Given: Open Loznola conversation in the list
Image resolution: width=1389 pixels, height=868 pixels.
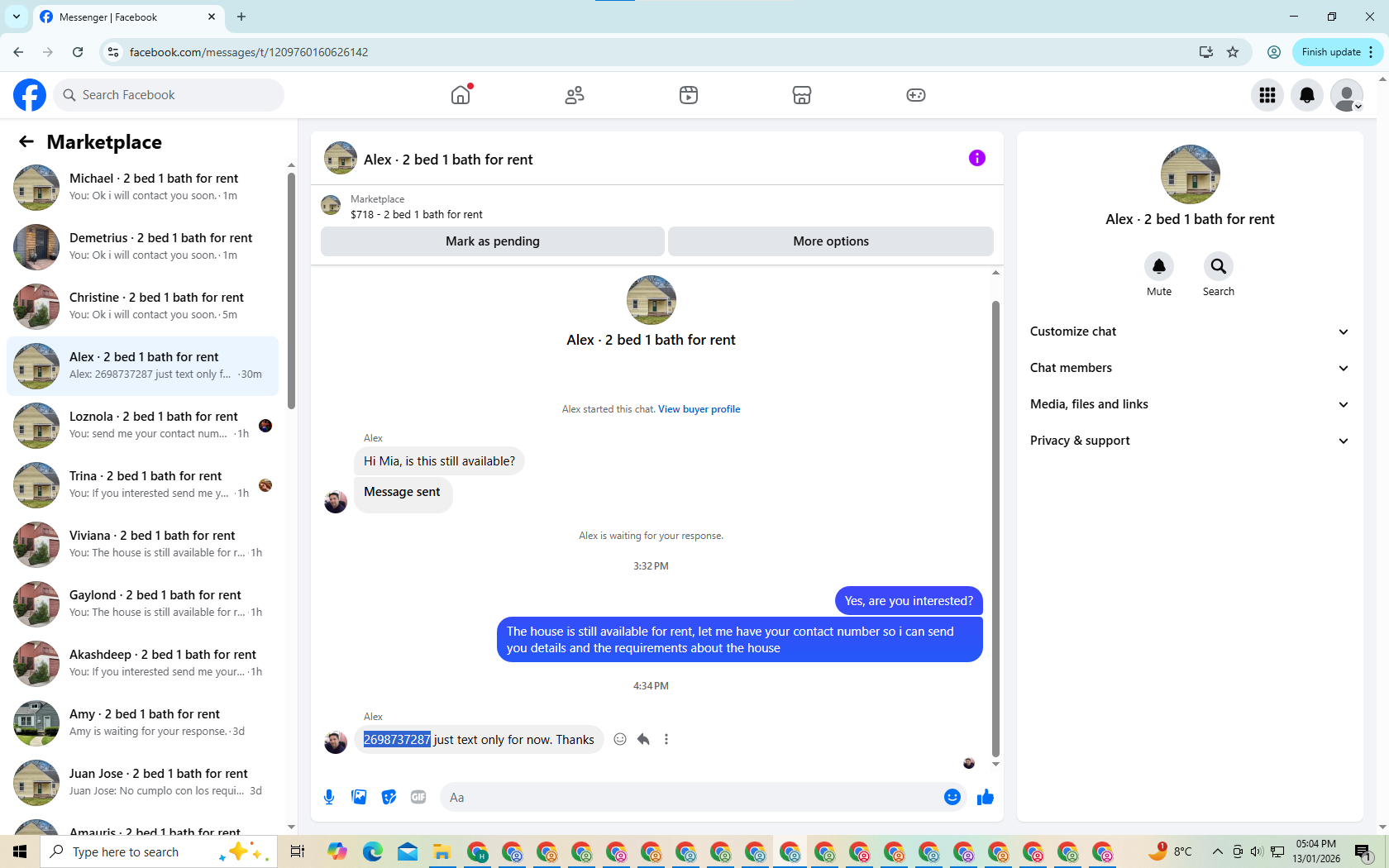Looking at the screenshot, I should point(142,426).
